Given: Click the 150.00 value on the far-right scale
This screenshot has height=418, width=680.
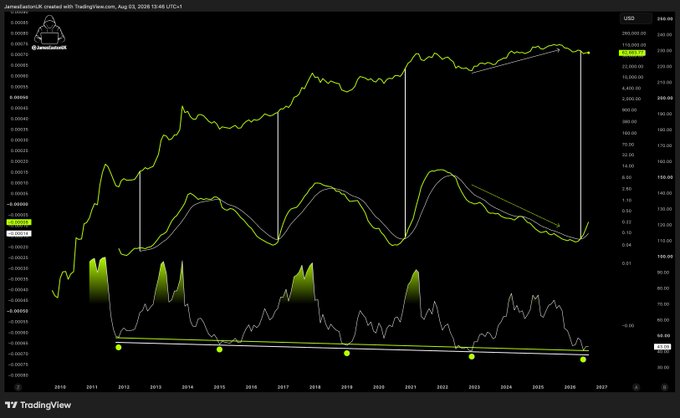Looking at the screenshot, I should (665, 177).
